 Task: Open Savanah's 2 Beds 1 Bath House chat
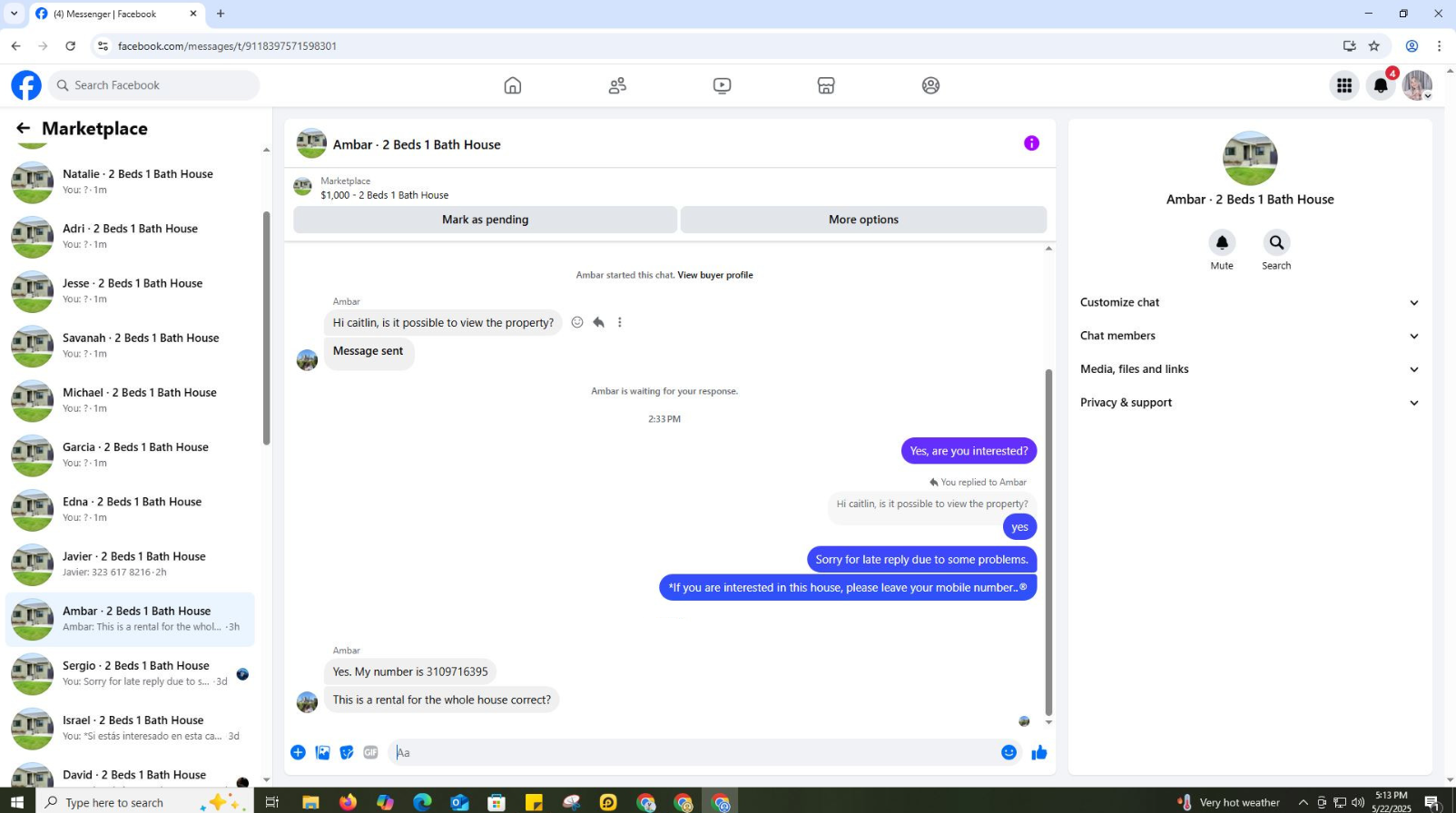click(131, 345)
